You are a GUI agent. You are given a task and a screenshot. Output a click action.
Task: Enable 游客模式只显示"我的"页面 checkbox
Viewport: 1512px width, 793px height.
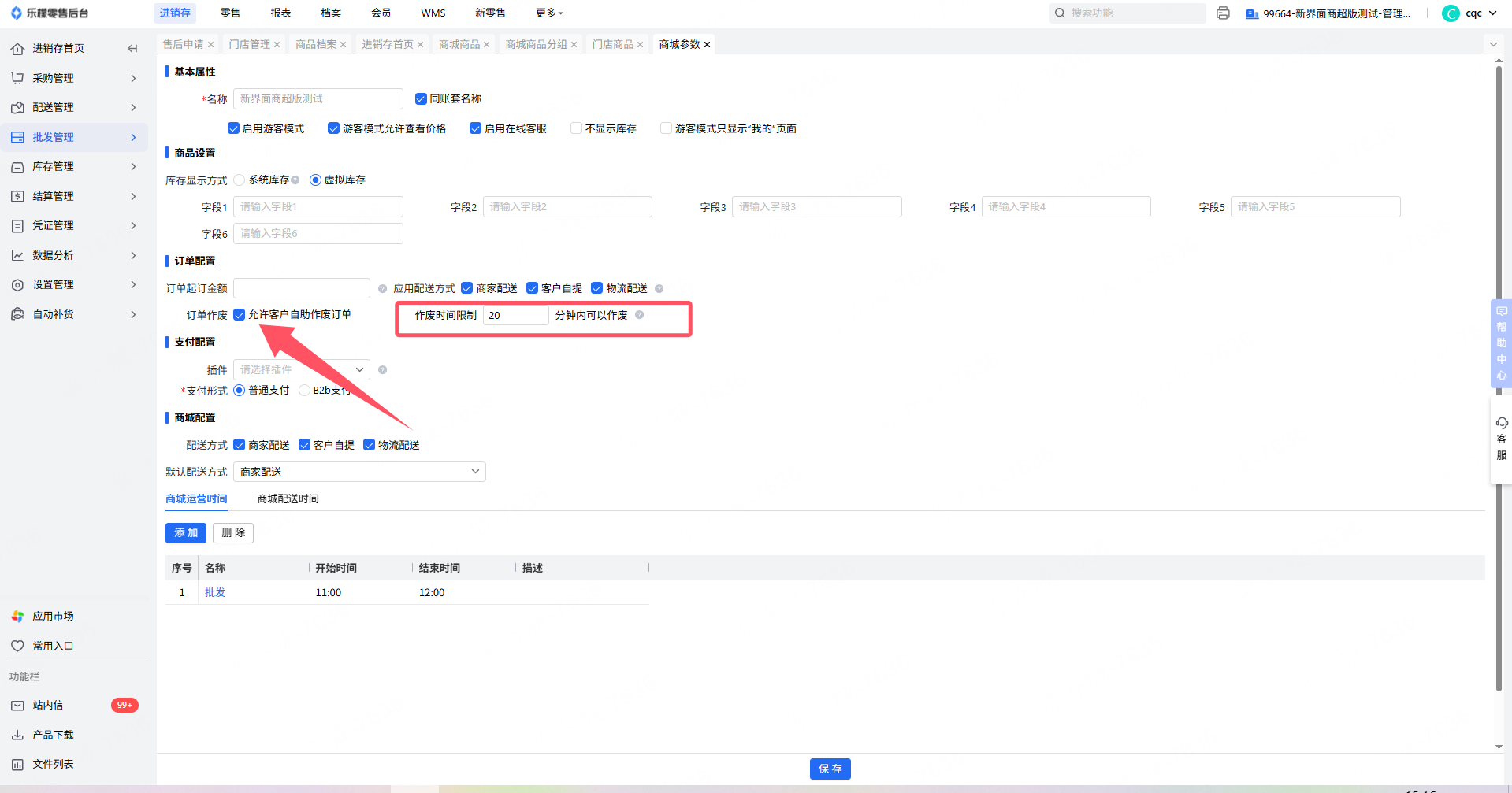[666, 128]
